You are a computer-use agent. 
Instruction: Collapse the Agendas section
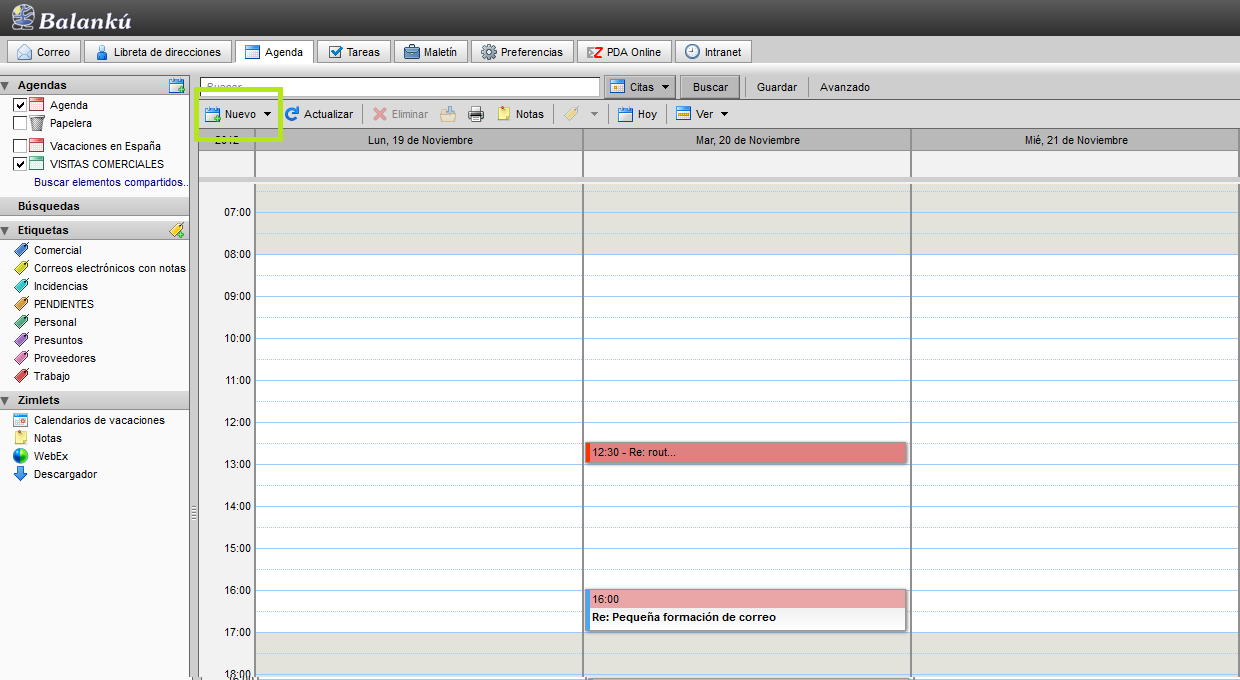pos(5,86)
